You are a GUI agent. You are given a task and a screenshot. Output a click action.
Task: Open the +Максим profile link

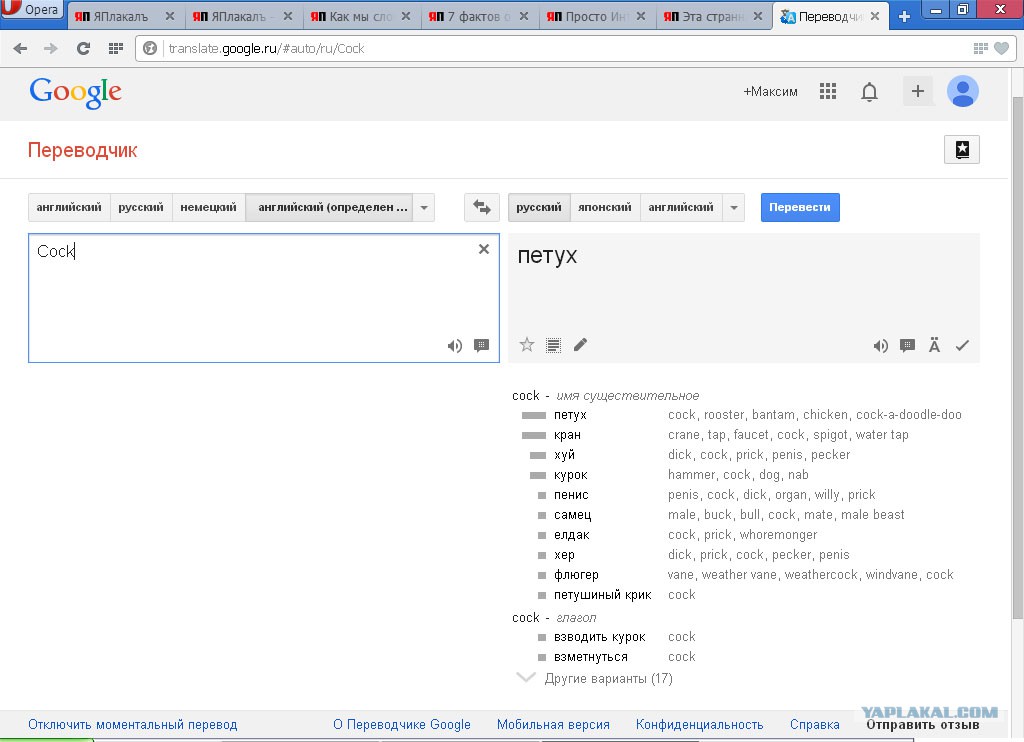coord(771,92)
